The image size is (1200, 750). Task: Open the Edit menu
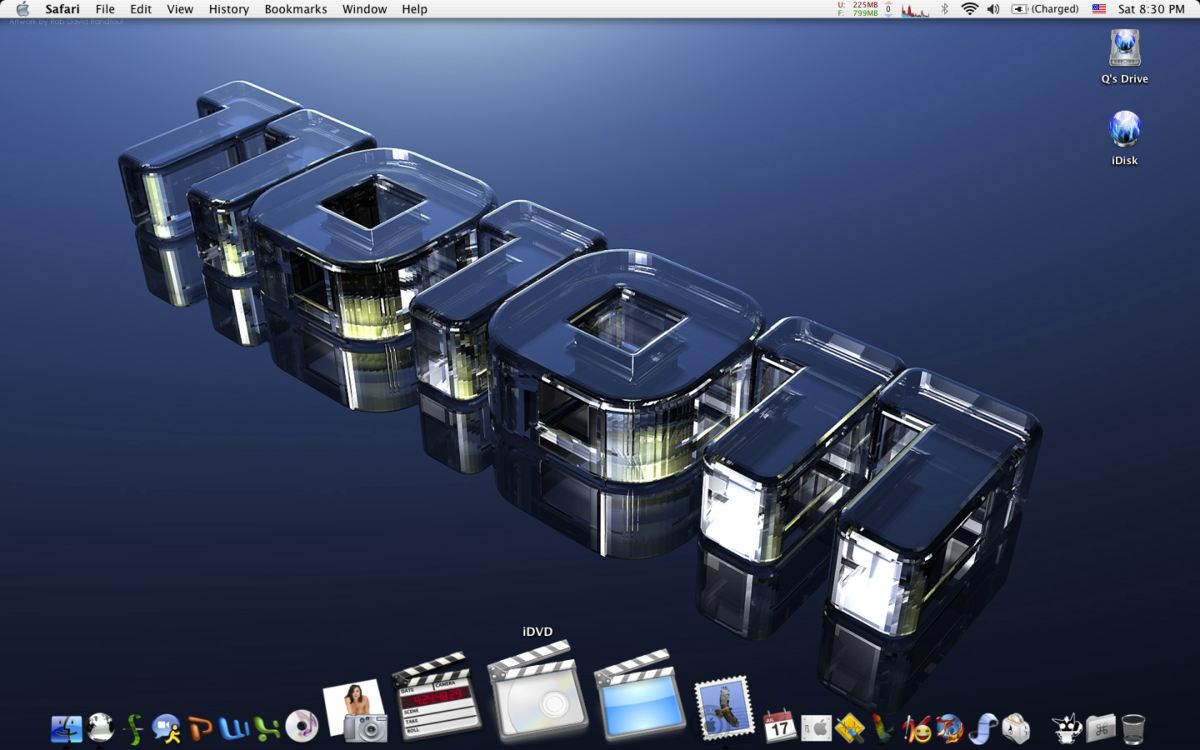[x=141, y=9]
